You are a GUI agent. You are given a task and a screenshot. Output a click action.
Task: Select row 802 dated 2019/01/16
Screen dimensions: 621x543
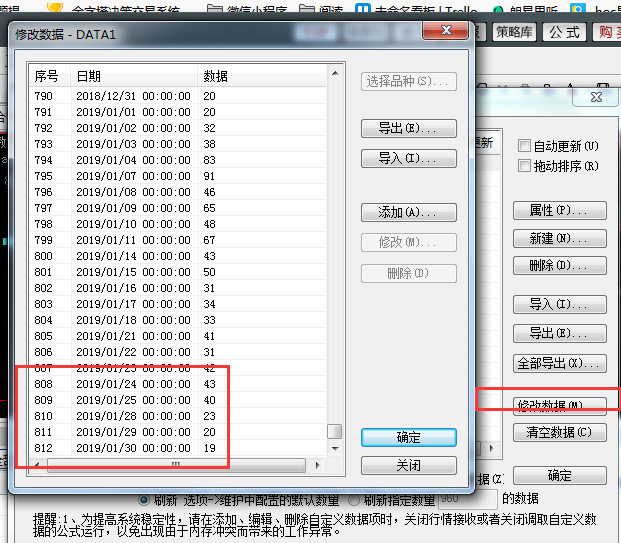(178, 288)
